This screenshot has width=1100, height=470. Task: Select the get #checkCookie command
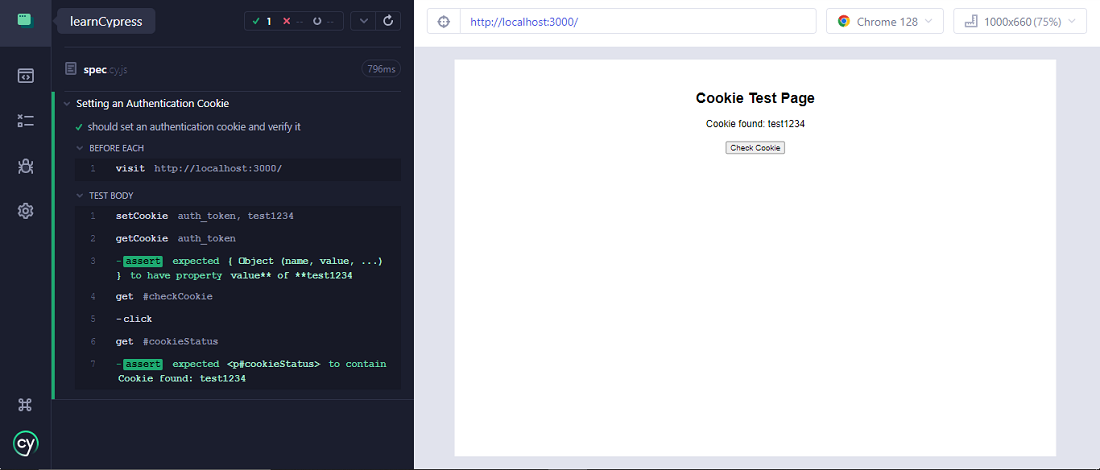pyautogui.click(x=238, y=297)
